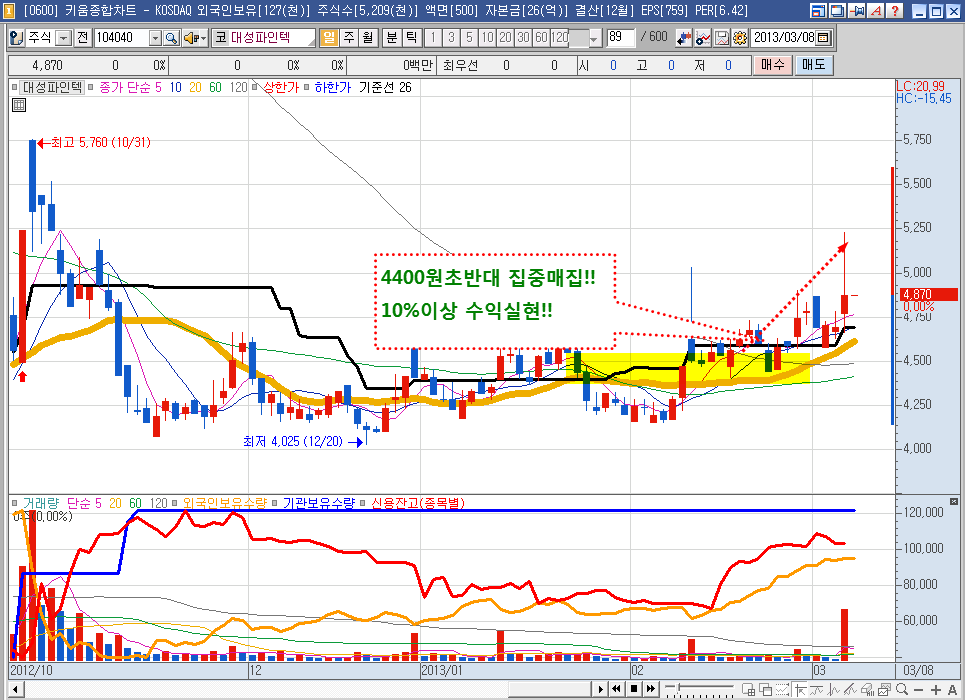Screen dimensions: 965x700
Task: Click the speaker sound alert icon
Action: pyautogui.click(x=190, y=38)
